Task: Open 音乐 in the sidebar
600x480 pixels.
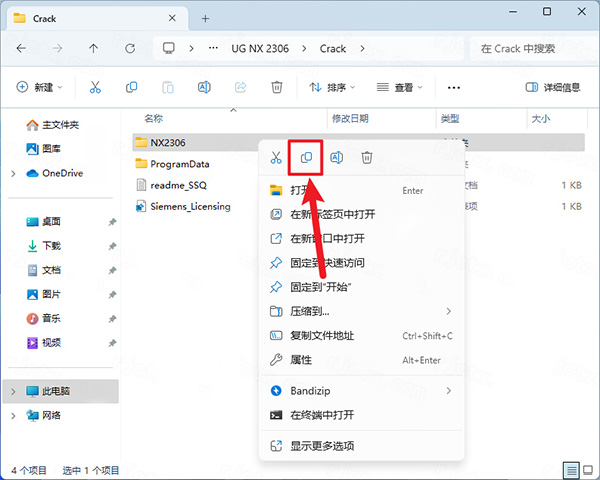Action: 43,318
